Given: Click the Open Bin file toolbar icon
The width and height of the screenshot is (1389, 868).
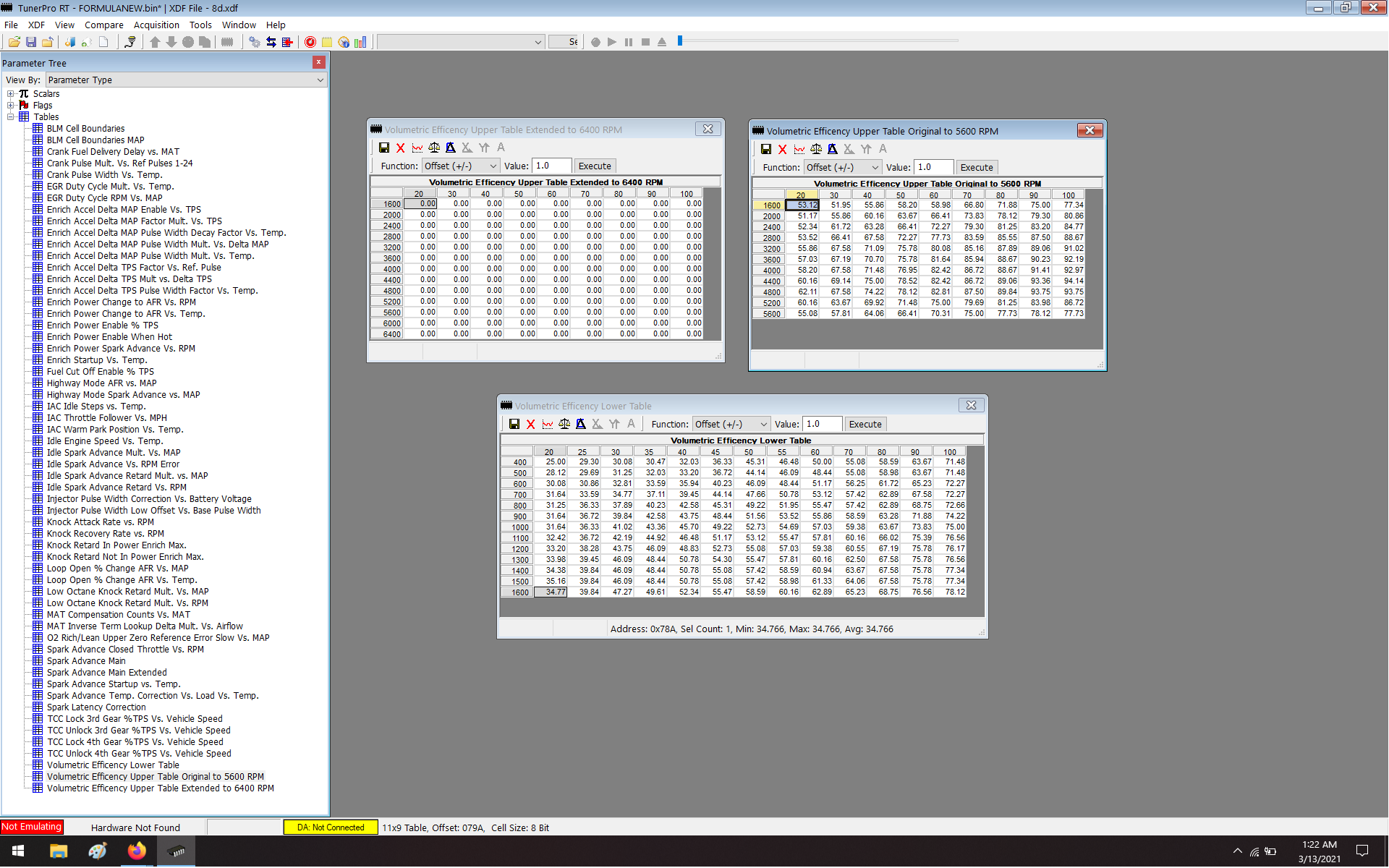Looking at the screenshot, I should [14, 42].
